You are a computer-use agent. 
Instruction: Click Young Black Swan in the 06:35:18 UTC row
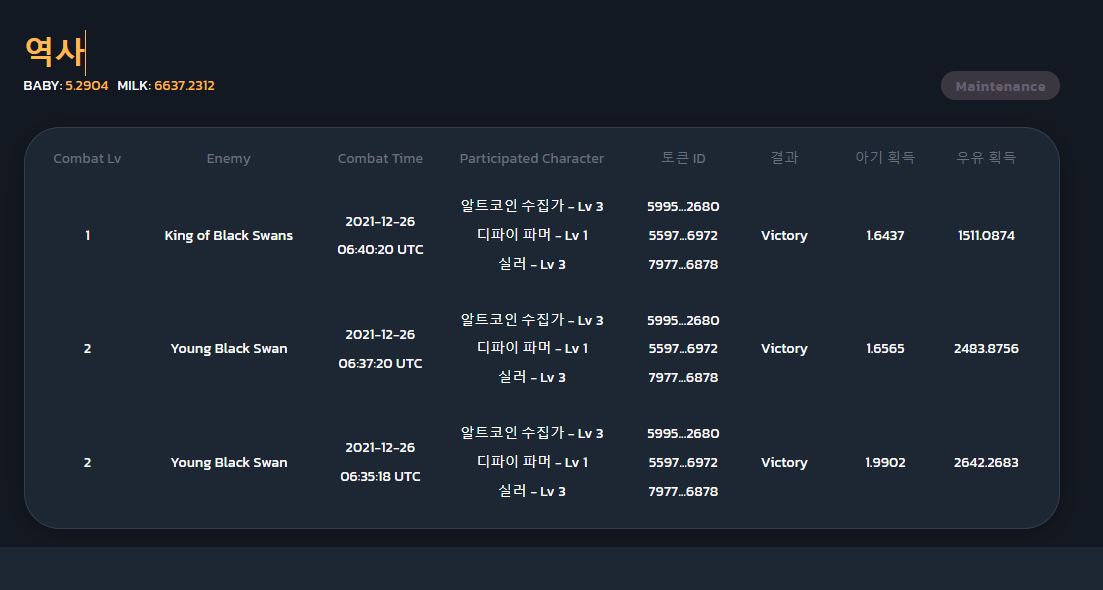coord(229,463)
